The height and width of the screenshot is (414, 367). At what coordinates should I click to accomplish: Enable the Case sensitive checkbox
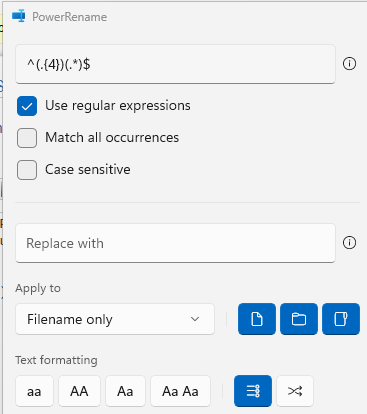tap(27, 170)
